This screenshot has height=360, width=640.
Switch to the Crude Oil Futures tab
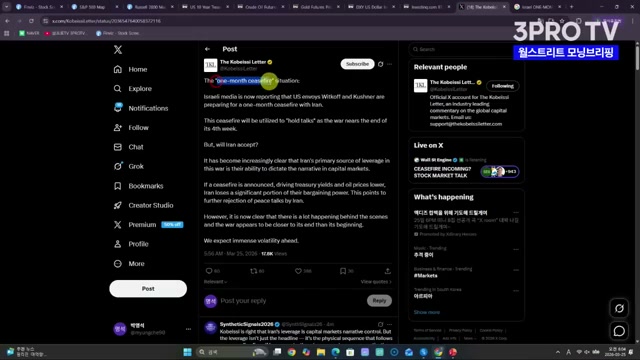260,7
